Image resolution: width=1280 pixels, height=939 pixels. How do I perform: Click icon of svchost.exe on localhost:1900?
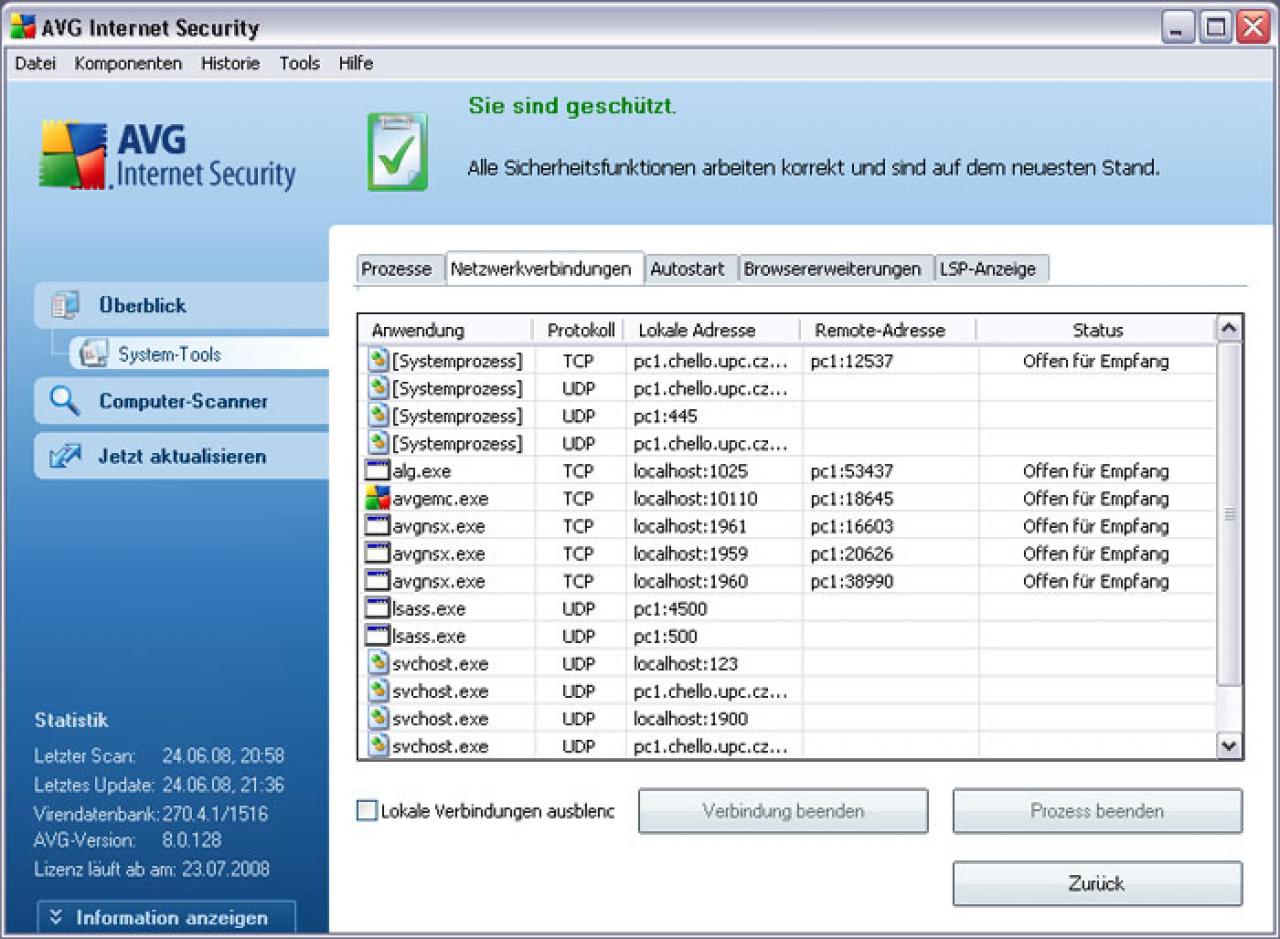click(x=377, y=718)
